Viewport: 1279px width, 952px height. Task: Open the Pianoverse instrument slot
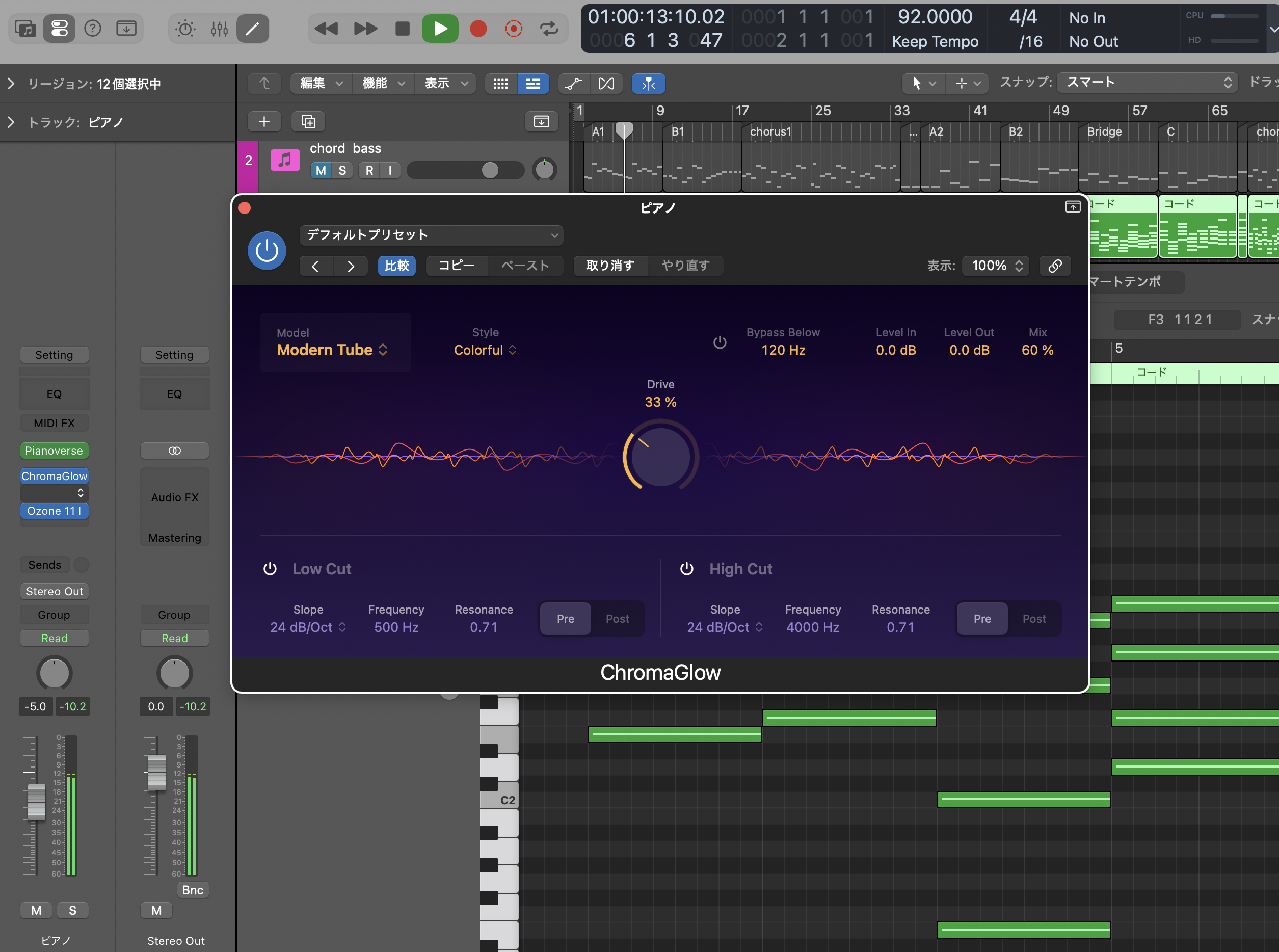[54, 451]
